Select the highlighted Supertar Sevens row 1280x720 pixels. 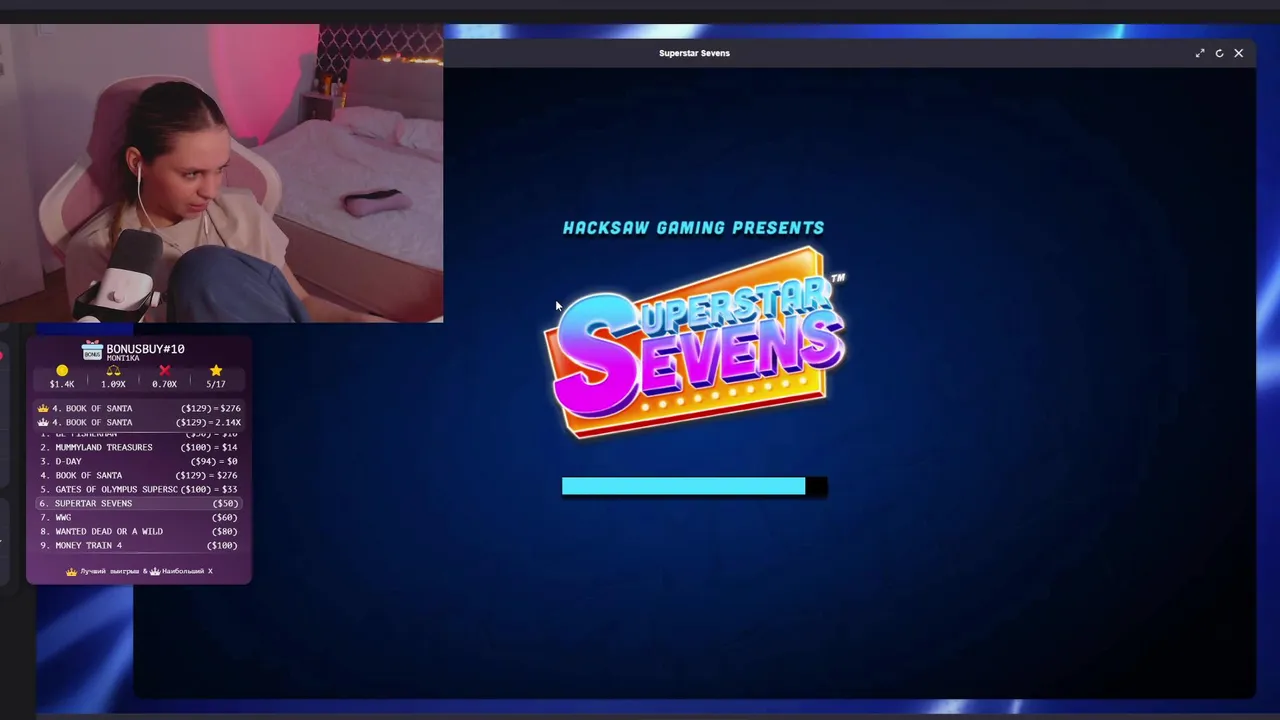point(139,503)
